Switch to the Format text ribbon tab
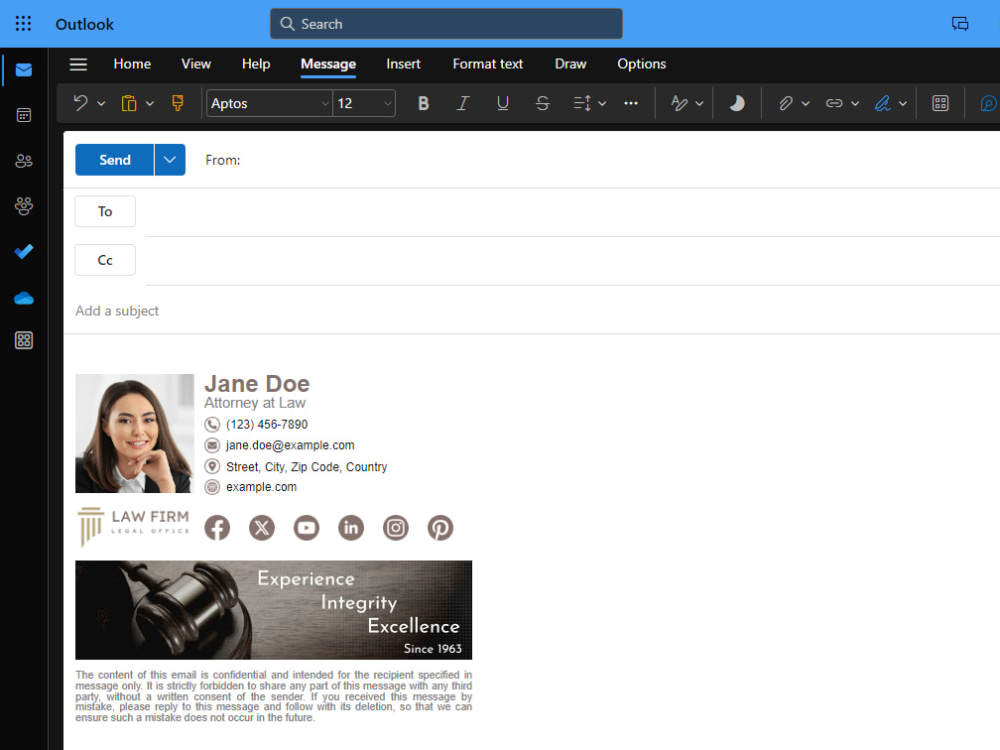 pyautogui.click(x=487, y=64)
